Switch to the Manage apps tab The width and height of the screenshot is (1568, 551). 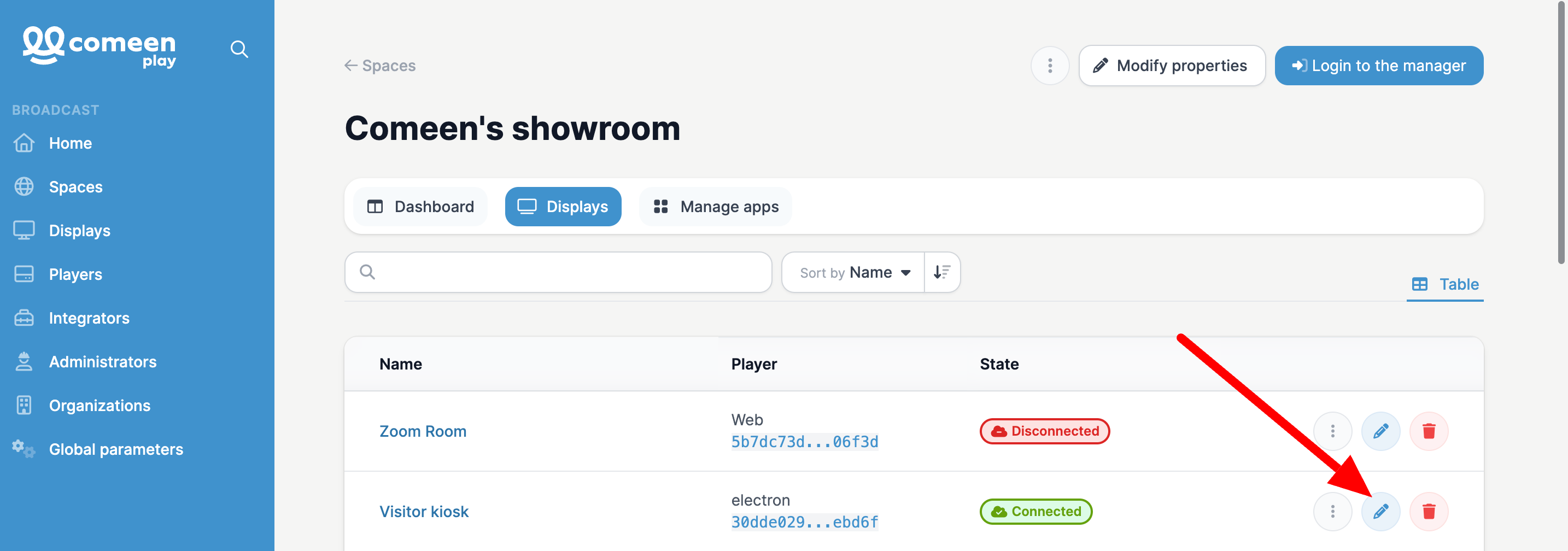point(715,207)
